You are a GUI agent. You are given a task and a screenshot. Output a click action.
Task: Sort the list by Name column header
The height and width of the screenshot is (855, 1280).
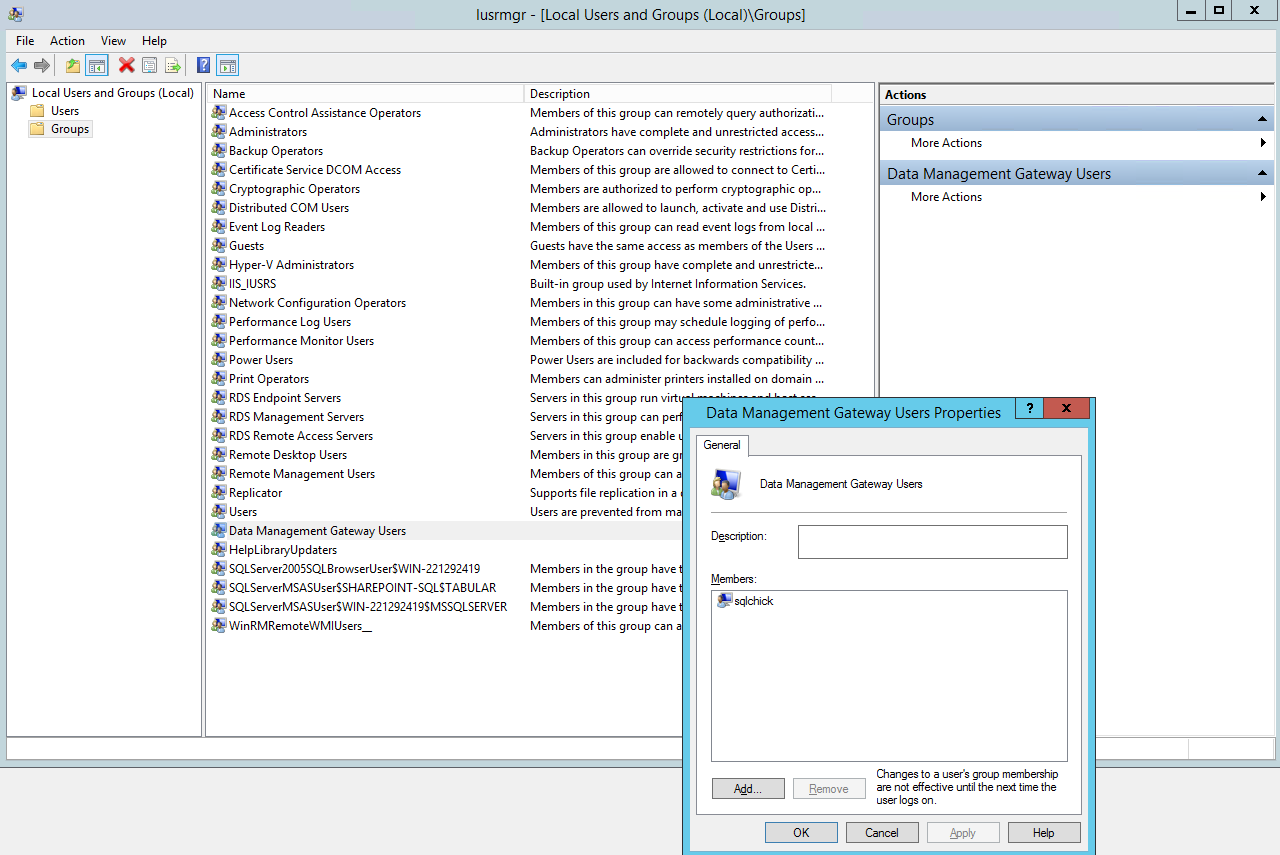[x=366, y=94]
